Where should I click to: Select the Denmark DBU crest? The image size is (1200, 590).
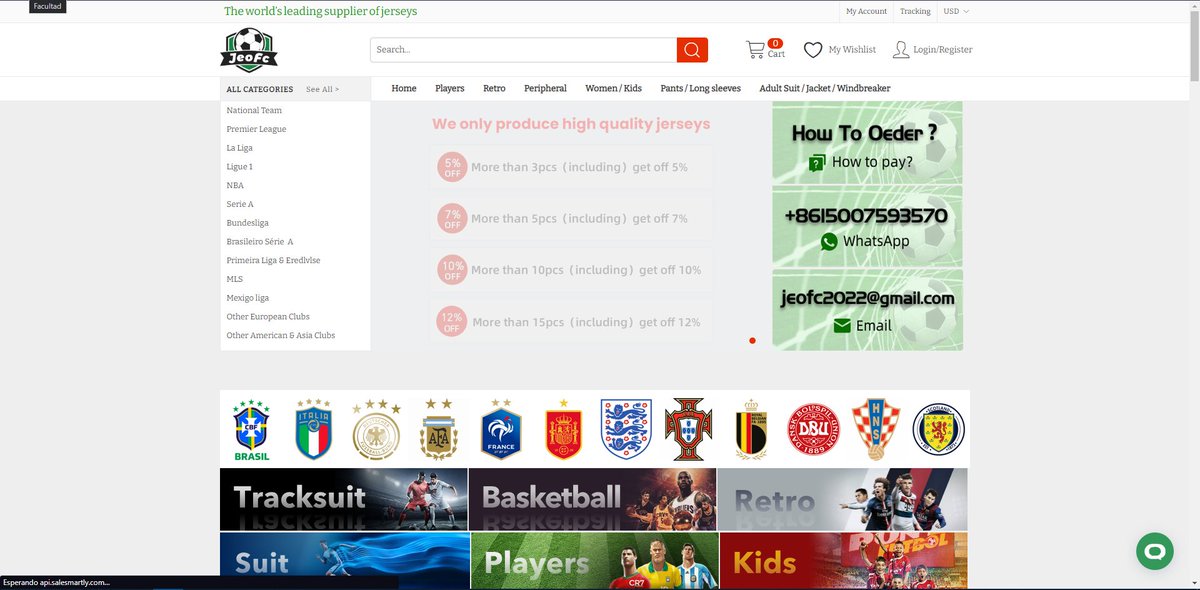tap(814, 430)
